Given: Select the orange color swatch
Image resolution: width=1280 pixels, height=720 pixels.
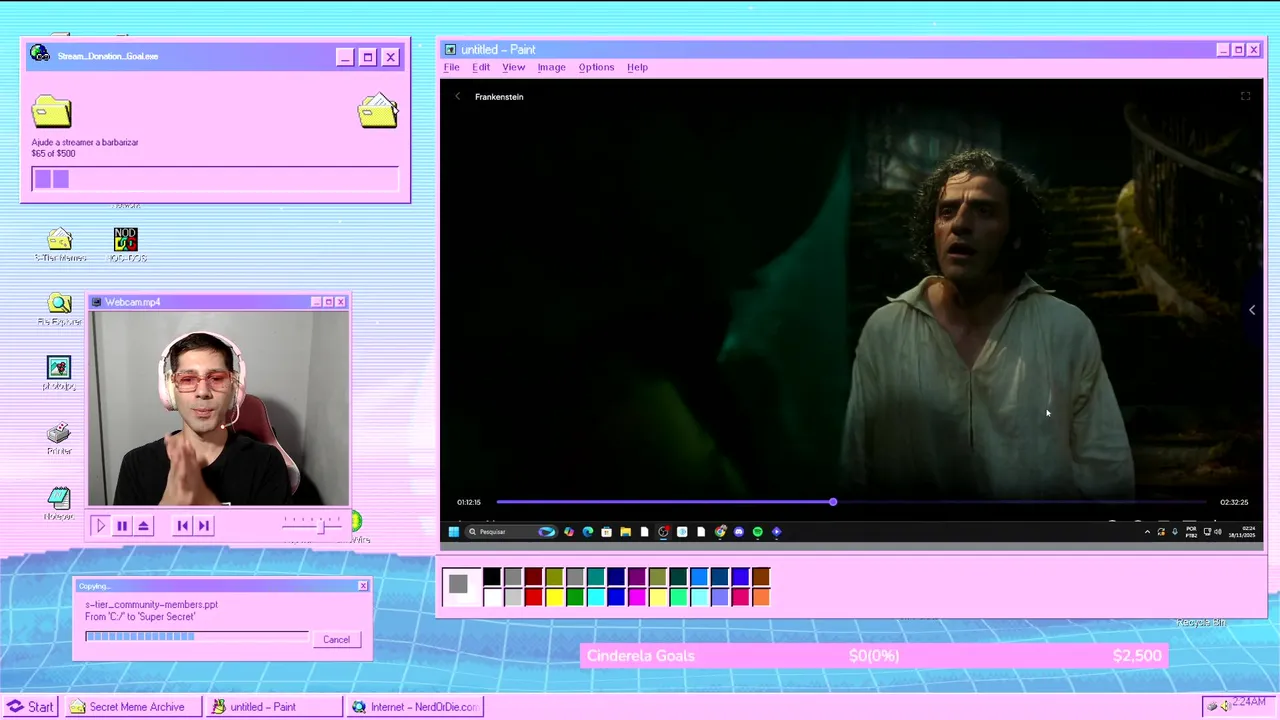Looking at the screenshot, I should (761, 597).
